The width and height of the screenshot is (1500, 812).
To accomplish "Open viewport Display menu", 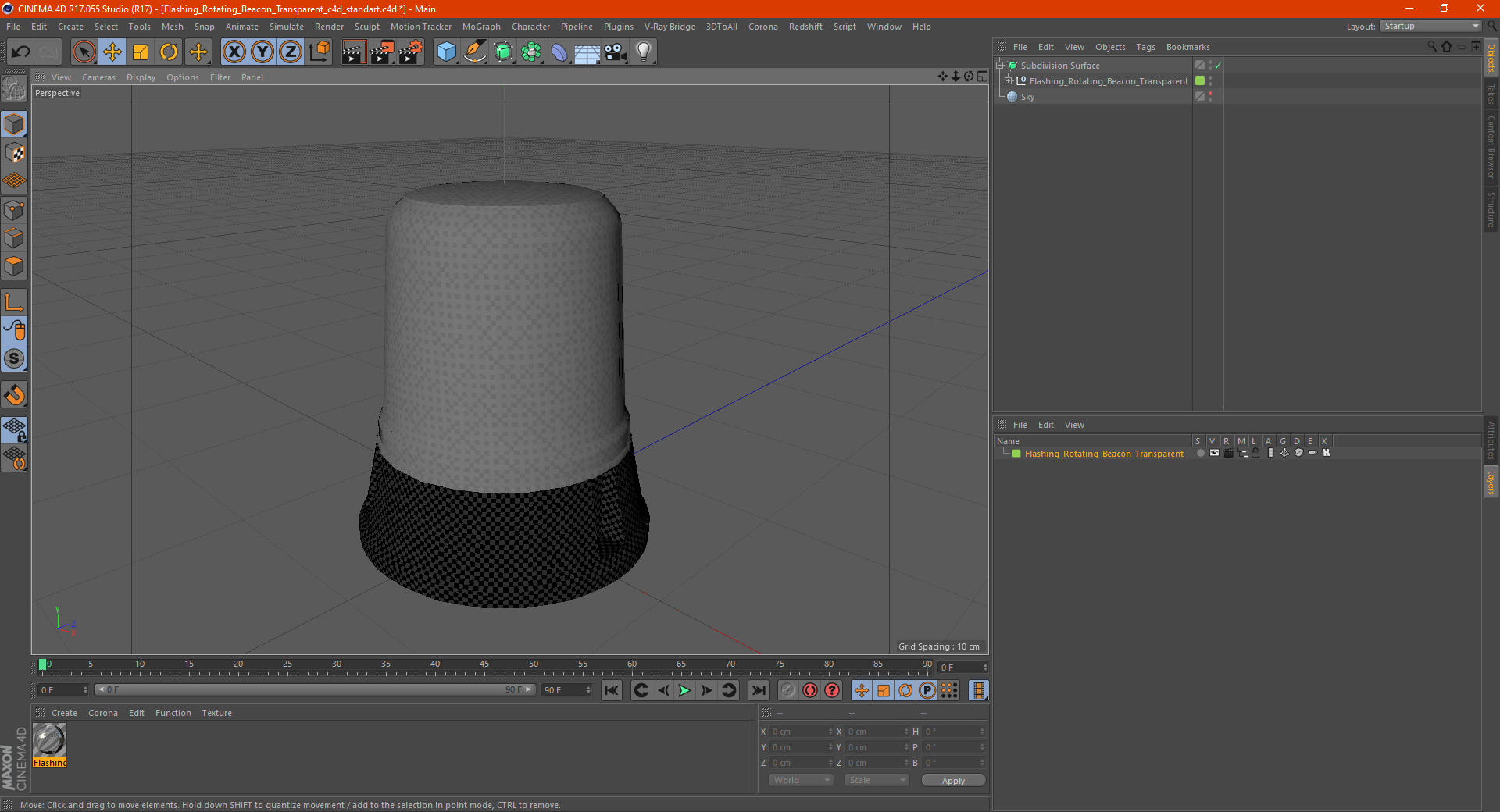I will (141, 77).
